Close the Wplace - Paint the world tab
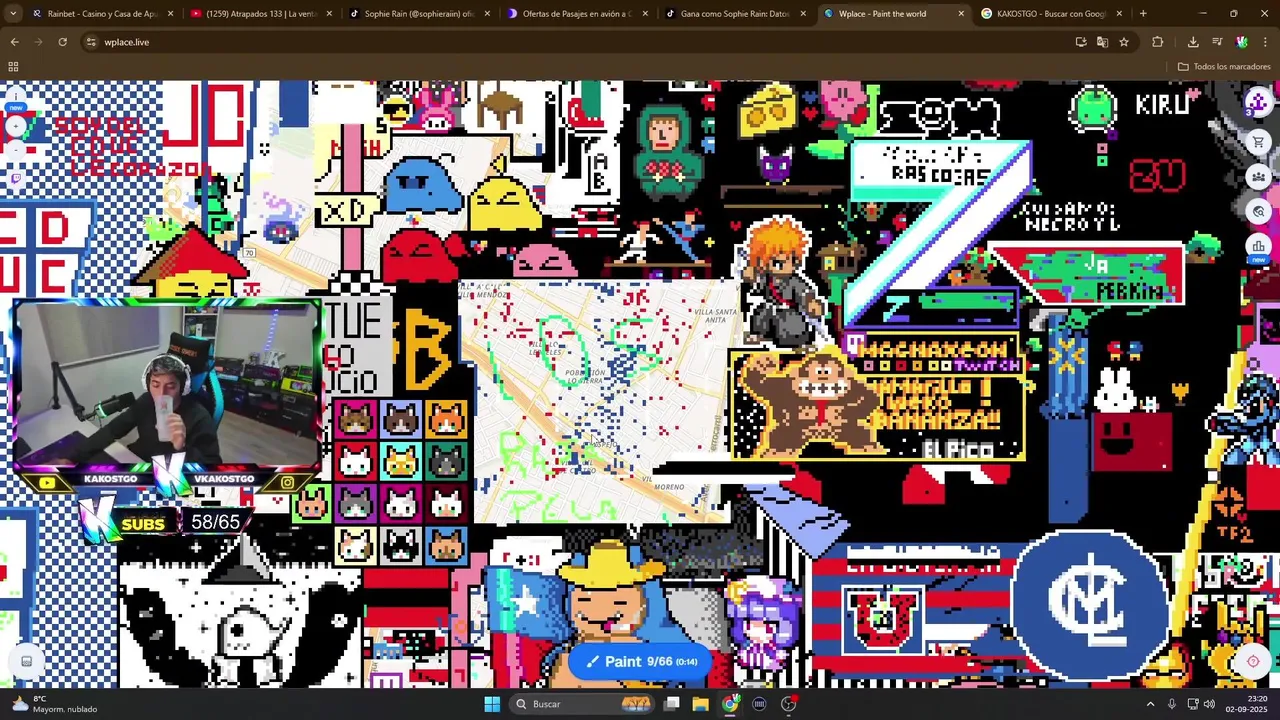 tap(961, 14)
